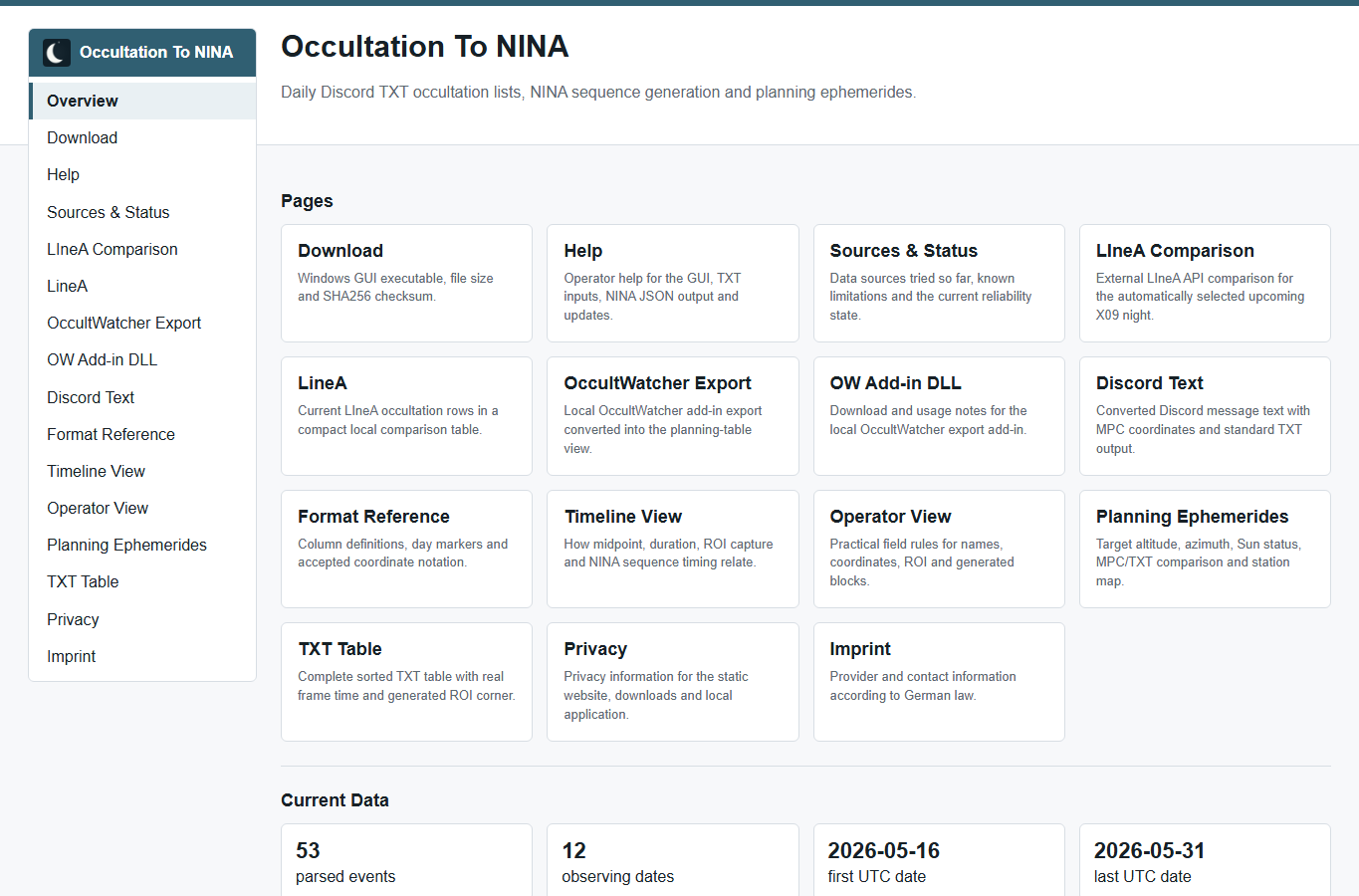The height and width of the screenshot is (896, 1359).
Task: Click the crescent moon logo icon
Action: pos(57,52)
